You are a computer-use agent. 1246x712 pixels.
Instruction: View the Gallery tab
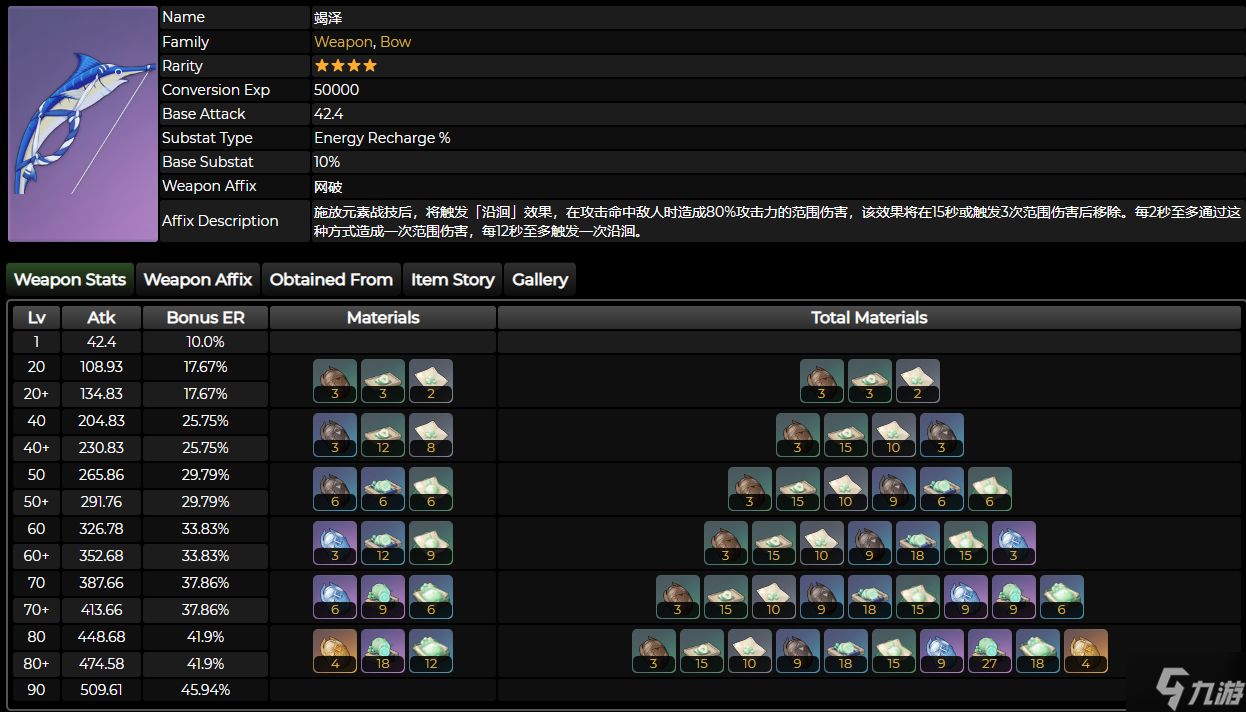[540, 280]
